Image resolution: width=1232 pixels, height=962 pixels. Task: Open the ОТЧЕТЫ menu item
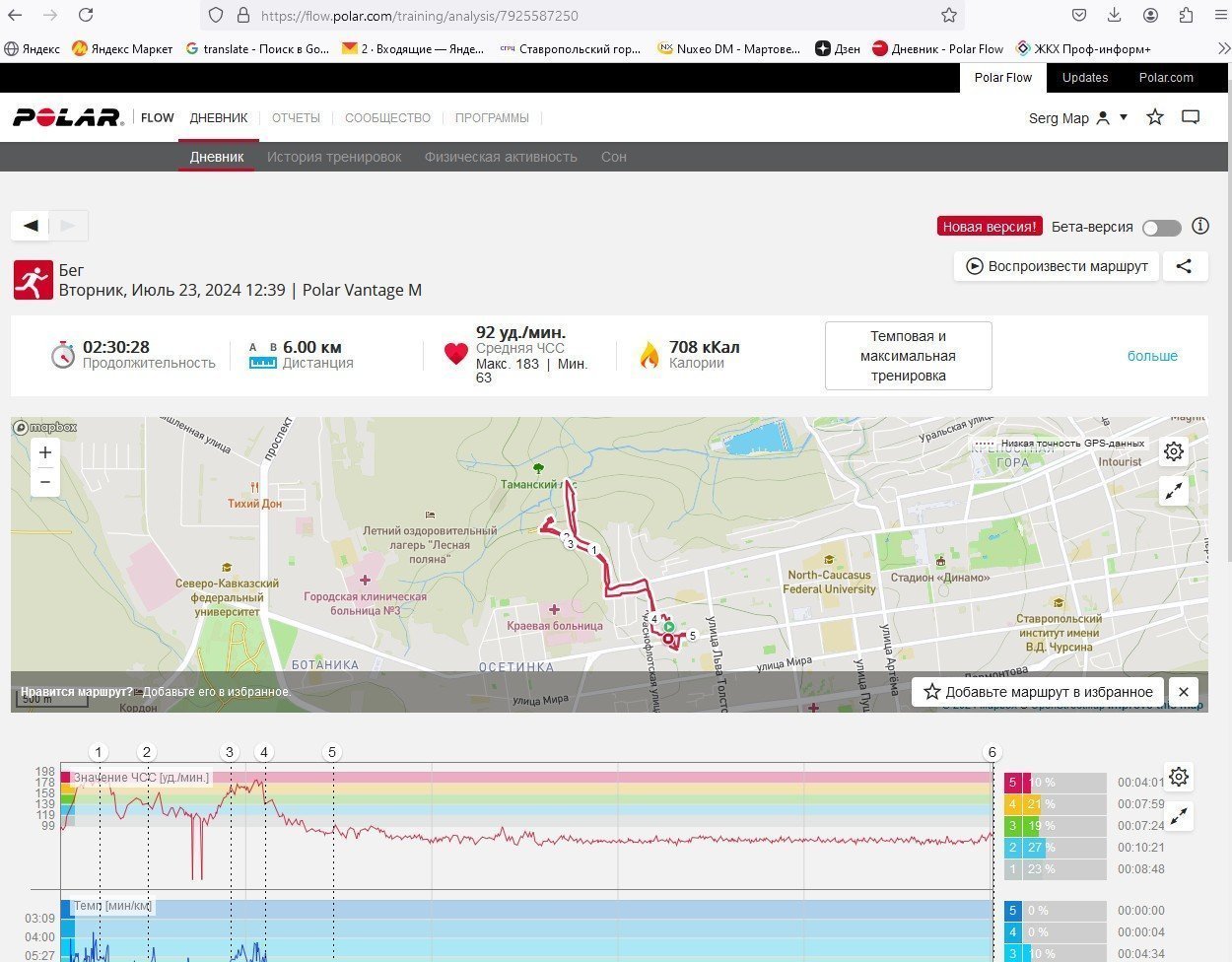296,117
